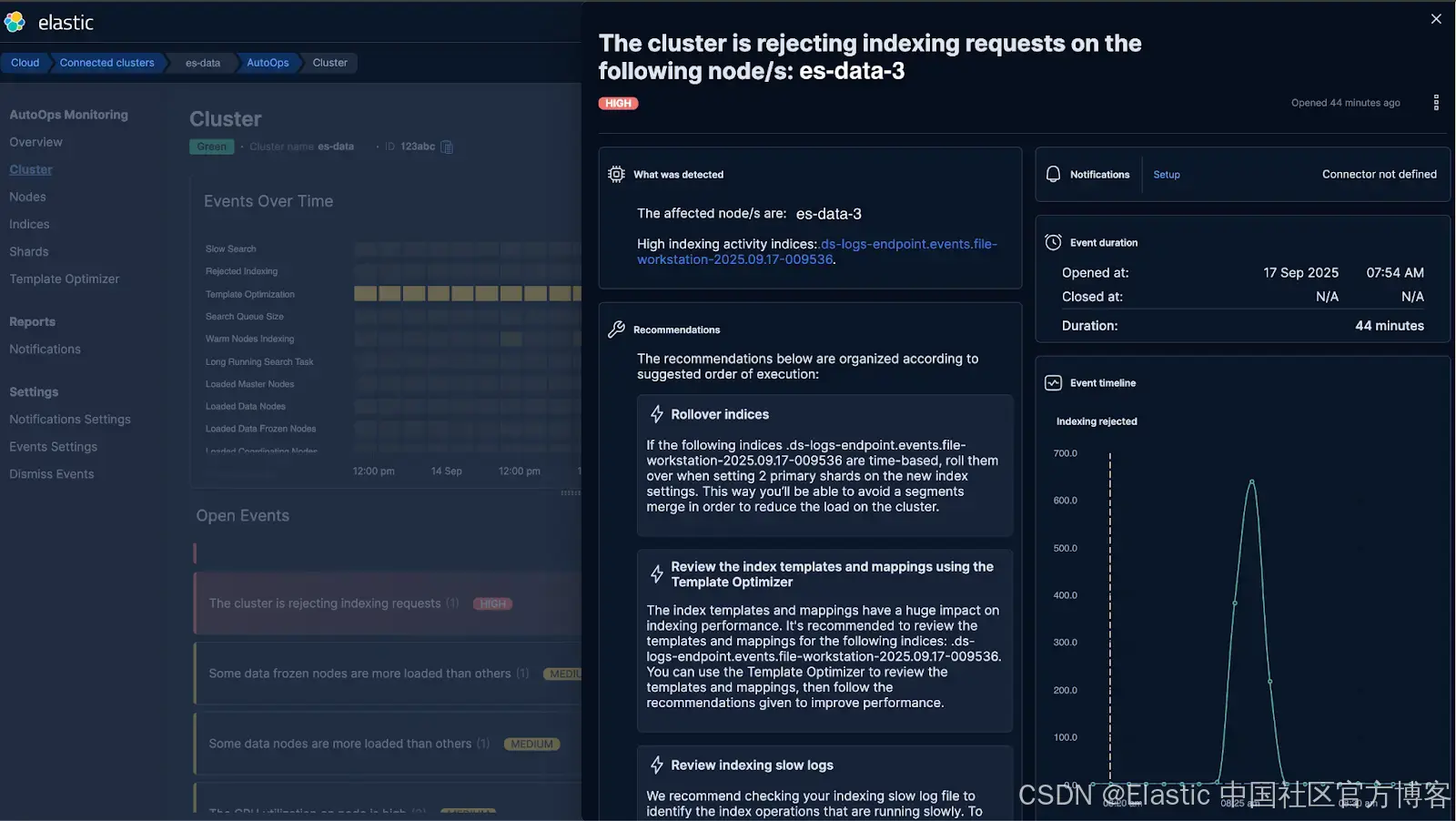
Task: Click the MEDIUM badge on data nodes event
Action: (x=531, y=744)
